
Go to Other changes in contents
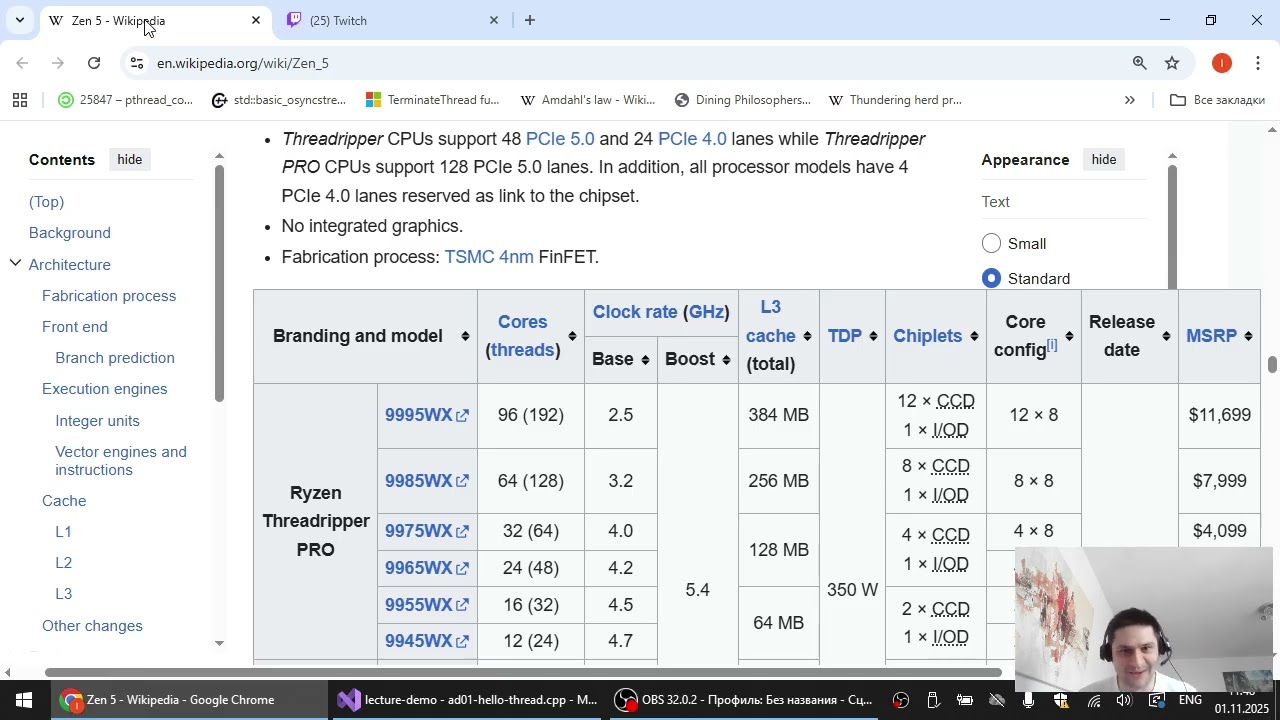pyautogui.click(x=92, y=626)
